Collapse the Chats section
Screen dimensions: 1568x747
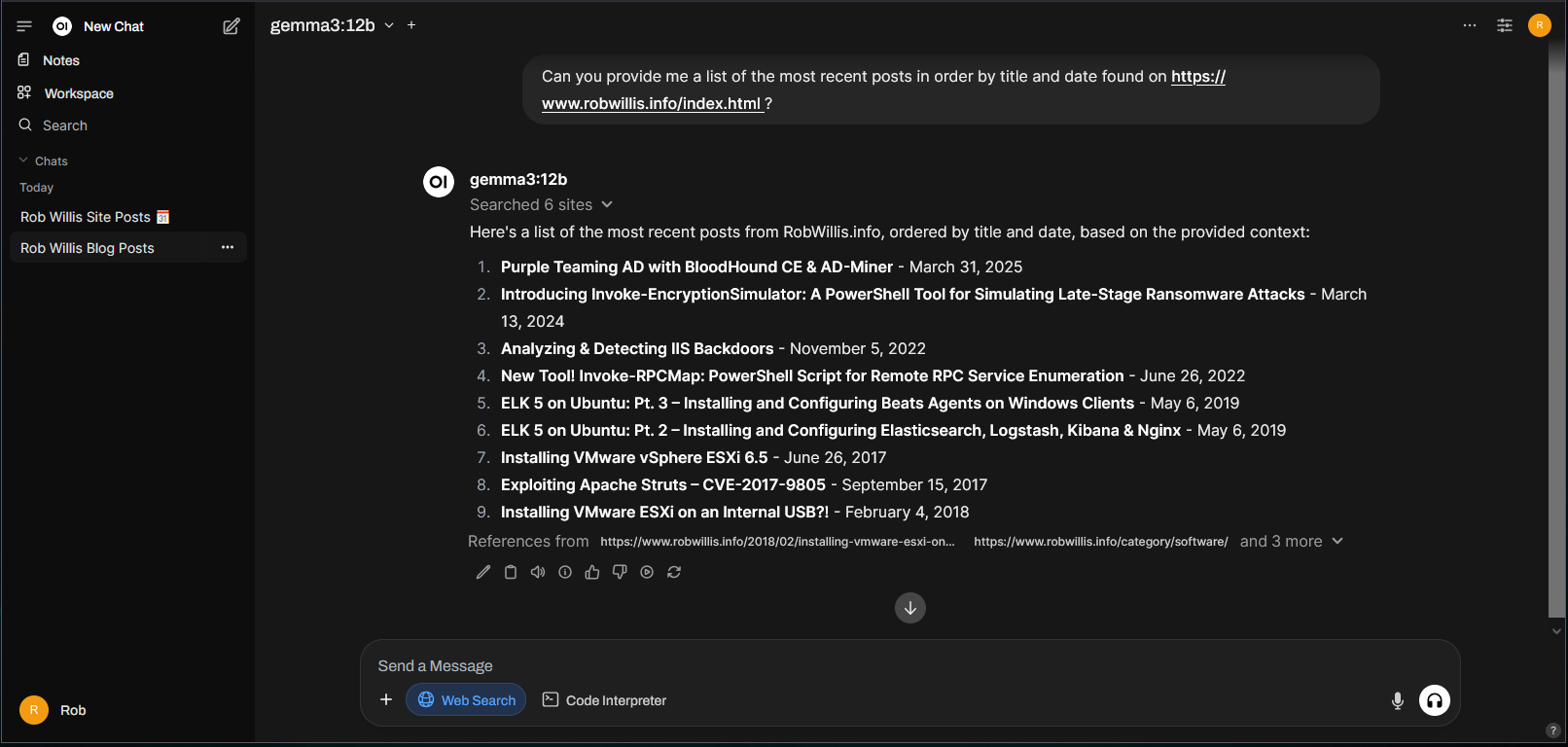[x=44, y=161]
